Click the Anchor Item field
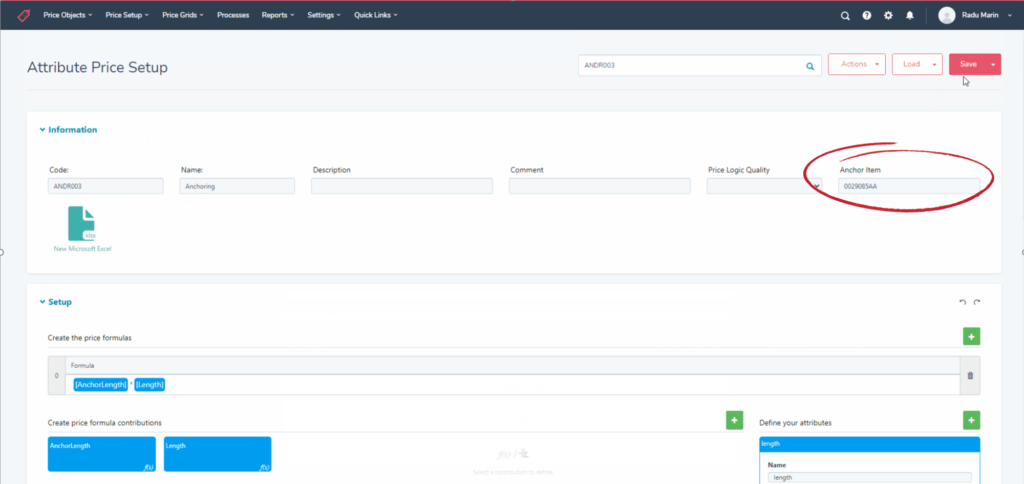Screen dimensions: 1024x484 [909, 186]
